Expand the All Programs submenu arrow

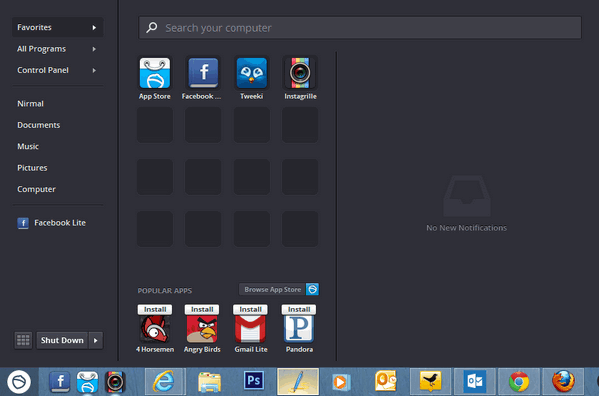[94, 49]
